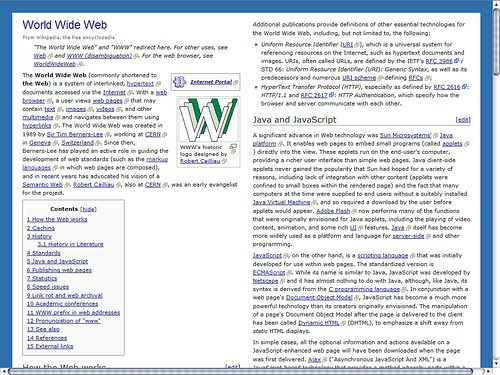
Task: Open '13 See also' entry
Action: coord(43,329)
